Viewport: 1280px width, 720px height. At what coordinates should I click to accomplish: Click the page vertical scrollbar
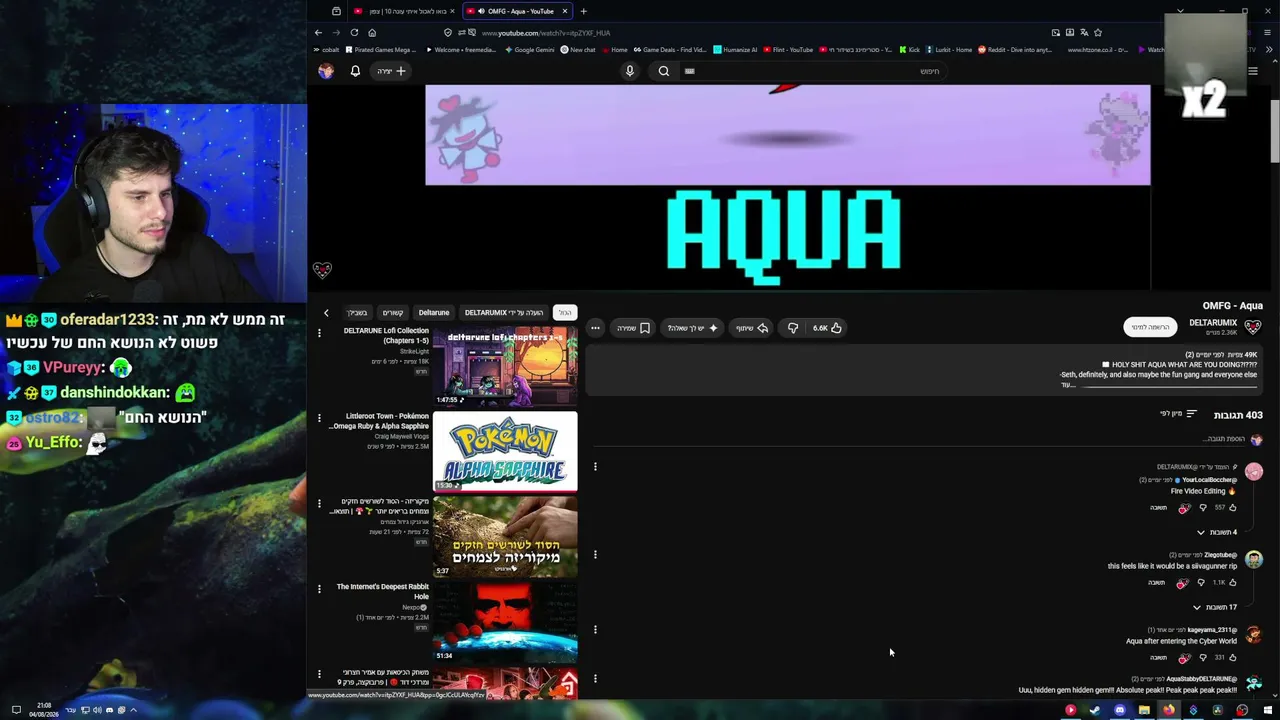tap(1275, 130)
